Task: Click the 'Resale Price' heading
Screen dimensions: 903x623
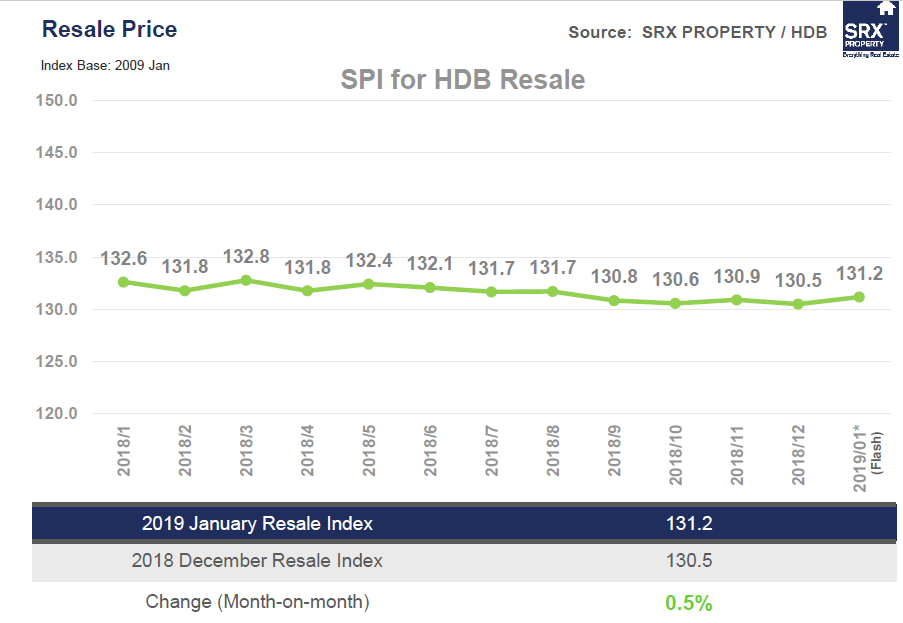Action: pyautogui.click(x=109, y=29)
